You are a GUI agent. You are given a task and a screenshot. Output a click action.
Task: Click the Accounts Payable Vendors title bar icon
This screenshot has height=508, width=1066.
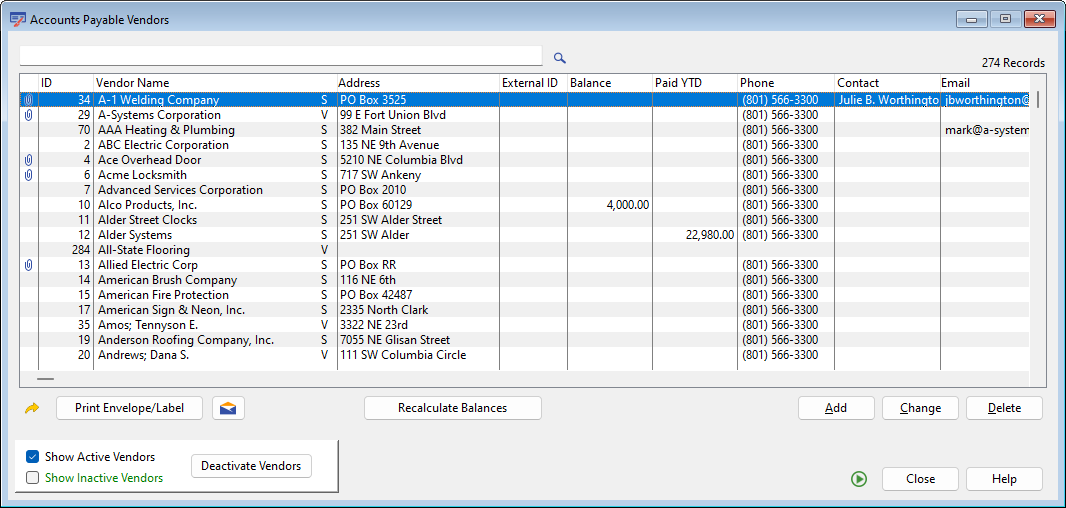17,19
